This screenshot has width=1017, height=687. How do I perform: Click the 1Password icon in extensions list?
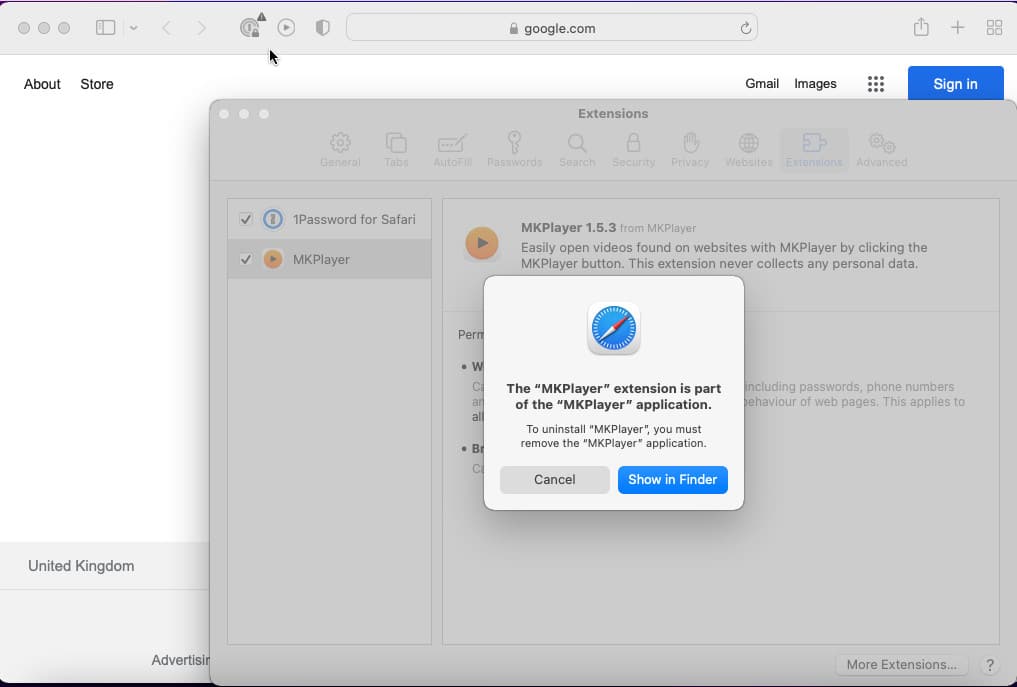click(273, 219)
